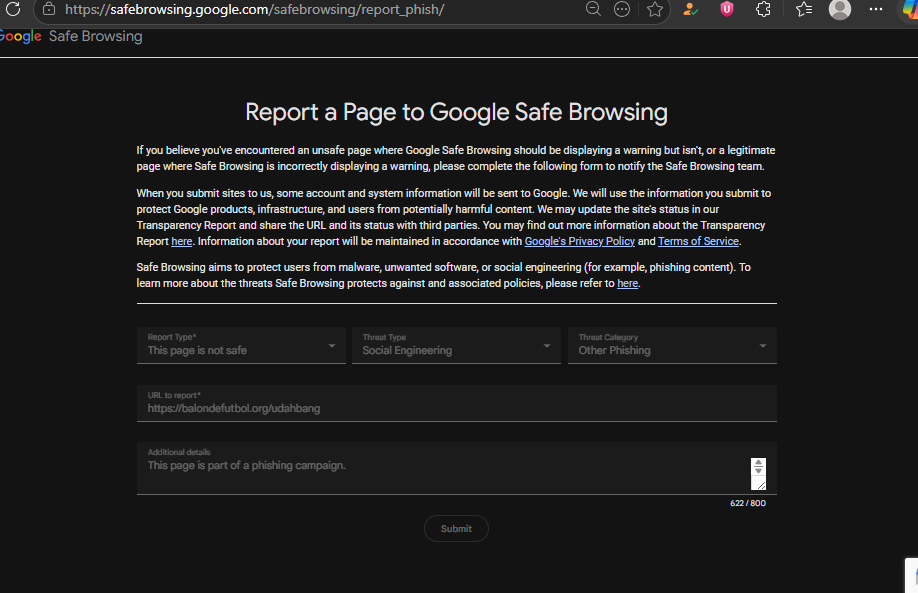Open the Threat Category dropdown

tap(672, 345)
